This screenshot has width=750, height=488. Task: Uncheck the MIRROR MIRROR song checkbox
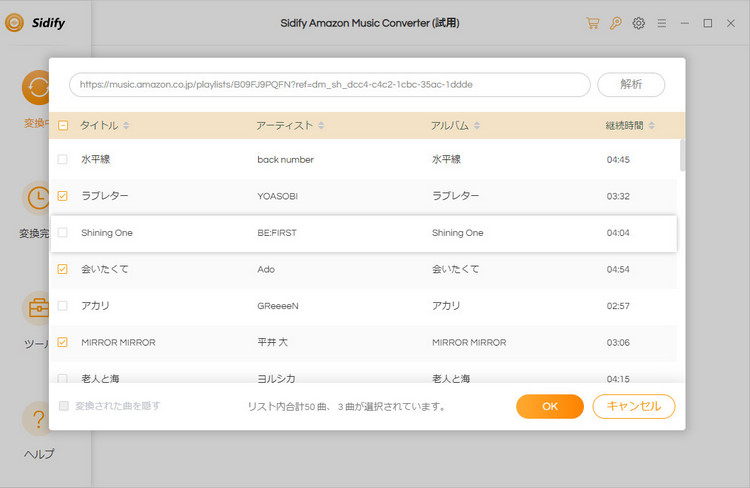tap(63, 342)
